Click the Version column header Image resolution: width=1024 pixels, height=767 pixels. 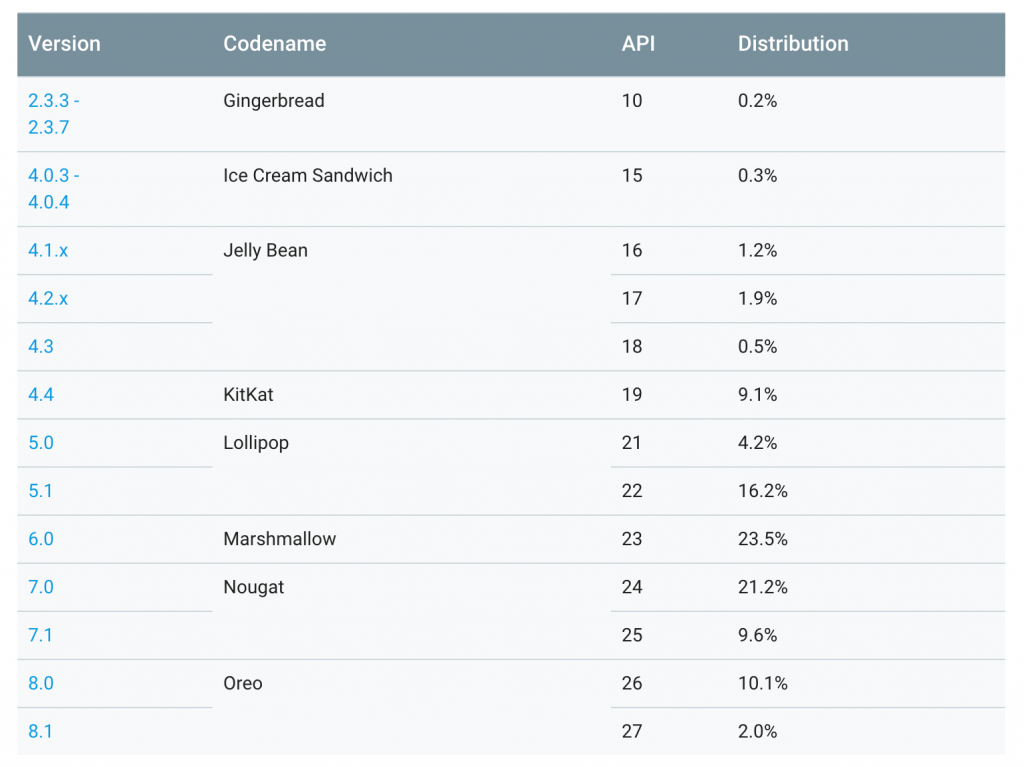[x=64, y=44]
